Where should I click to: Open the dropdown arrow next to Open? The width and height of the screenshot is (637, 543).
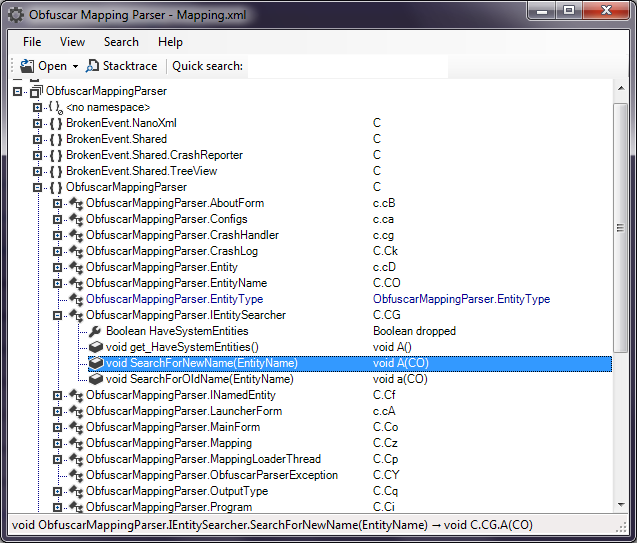[75, 67]
